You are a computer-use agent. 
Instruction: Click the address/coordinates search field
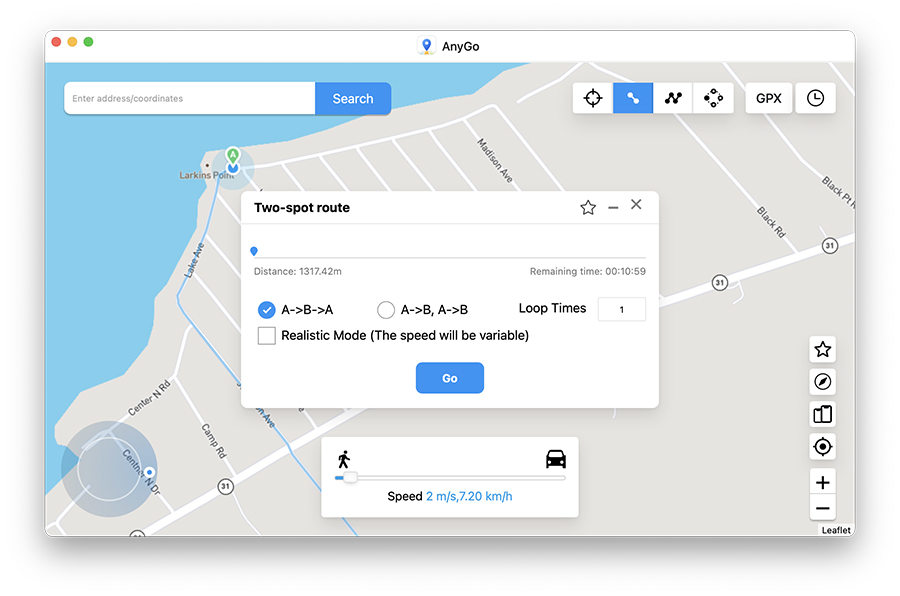[190, 99]
